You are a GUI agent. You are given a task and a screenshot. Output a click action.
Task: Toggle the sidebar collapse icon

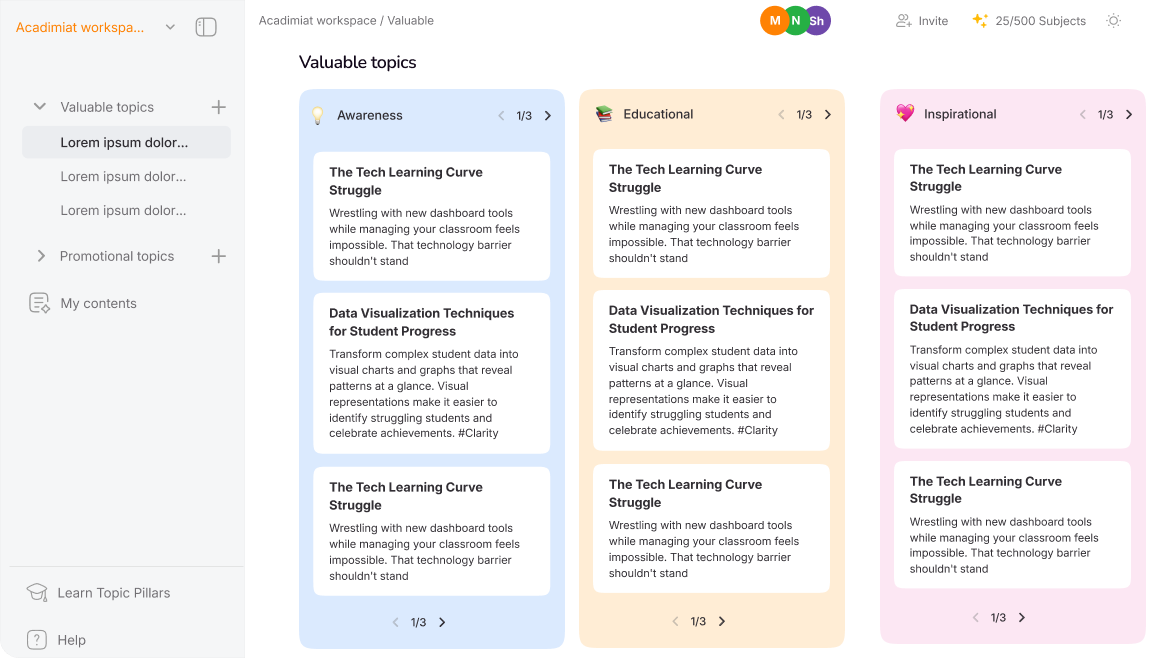tap(206, 27)
